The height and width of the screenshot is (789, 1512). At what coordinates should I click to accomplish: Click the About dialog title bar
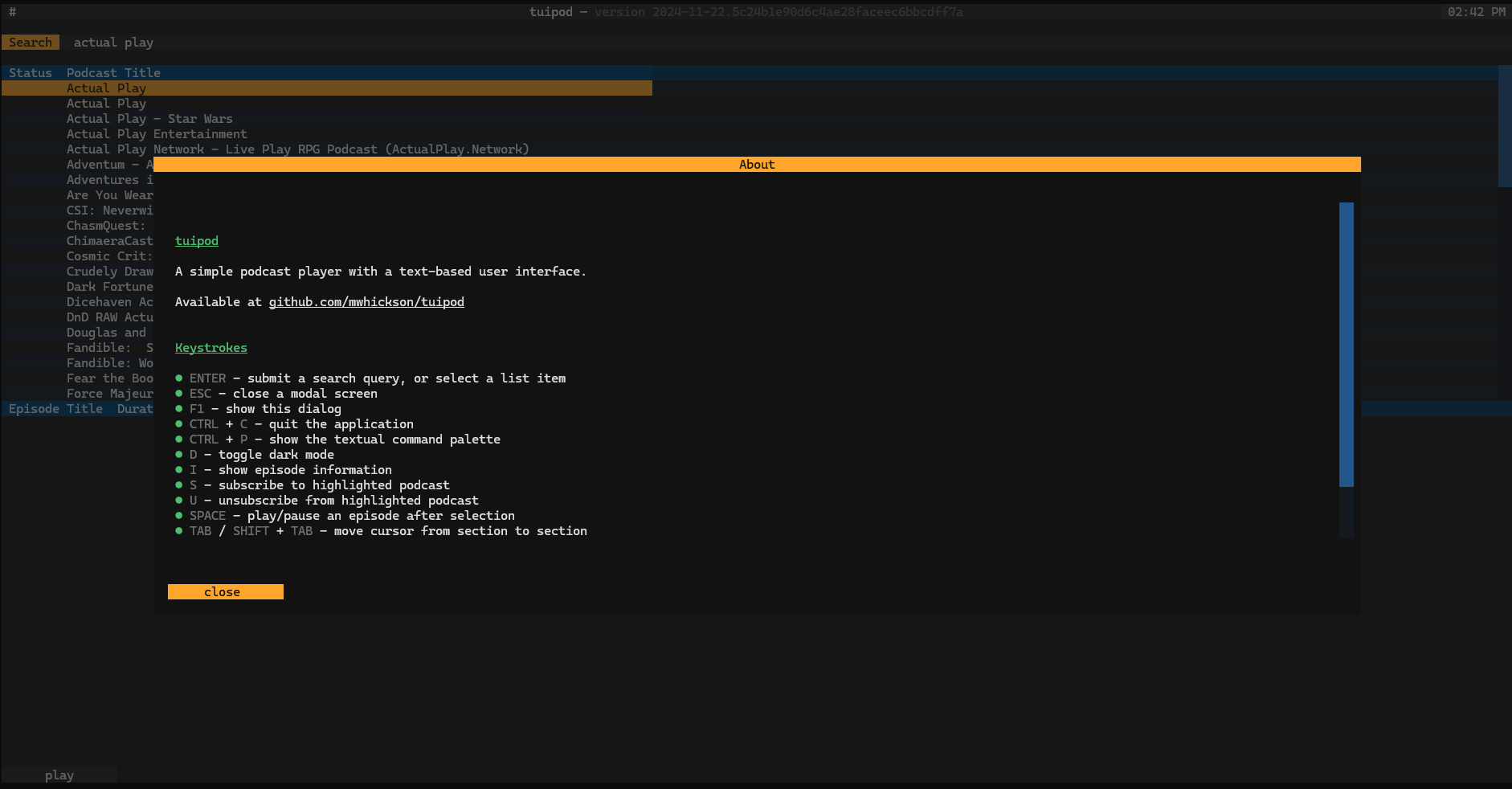(757, 165)
